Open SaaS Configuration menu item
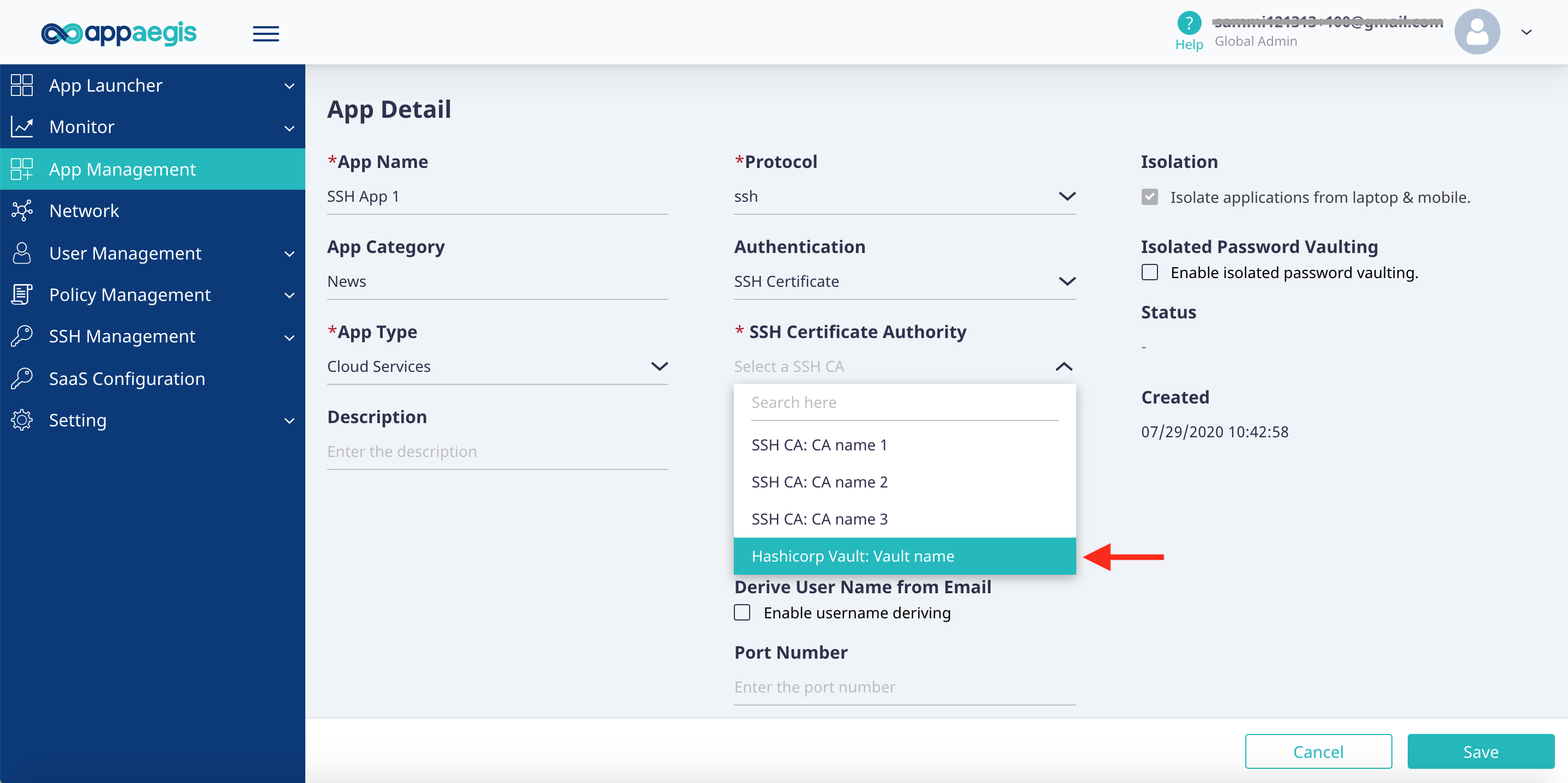Viewport: 1568px width, 783px height. click(152, 378)
